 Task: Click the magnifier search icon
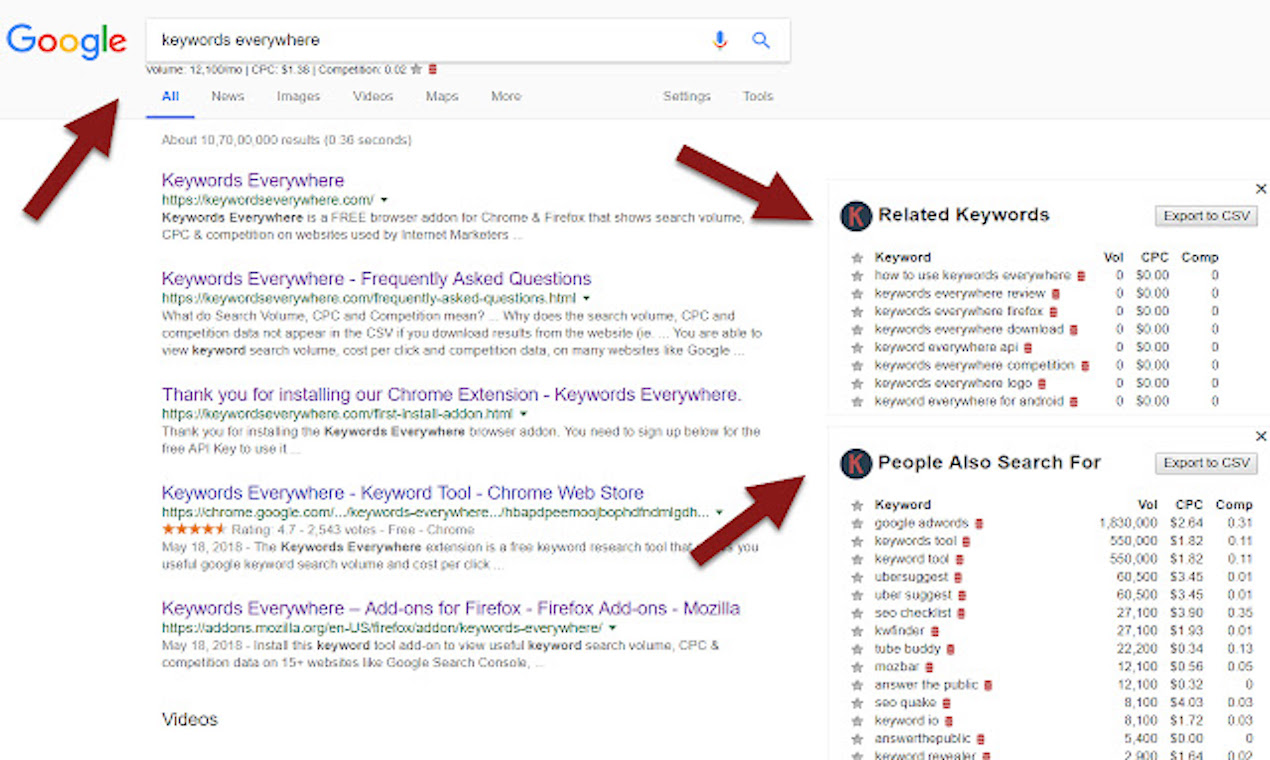point(761,40)
